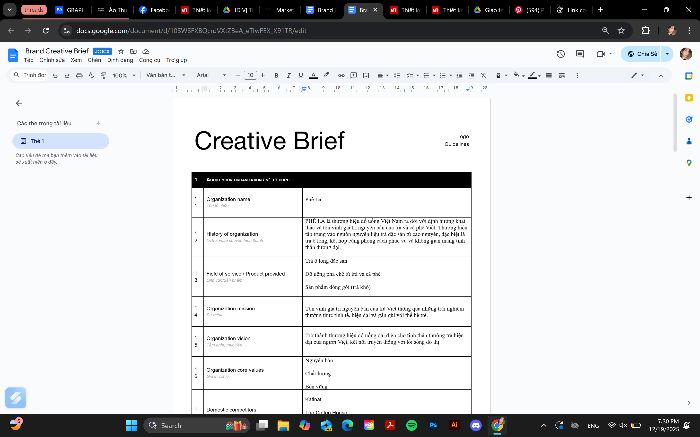Viewport: 700px width, 437px height.
Task: Open the Google Docs home icon
Action: [13, 55]
